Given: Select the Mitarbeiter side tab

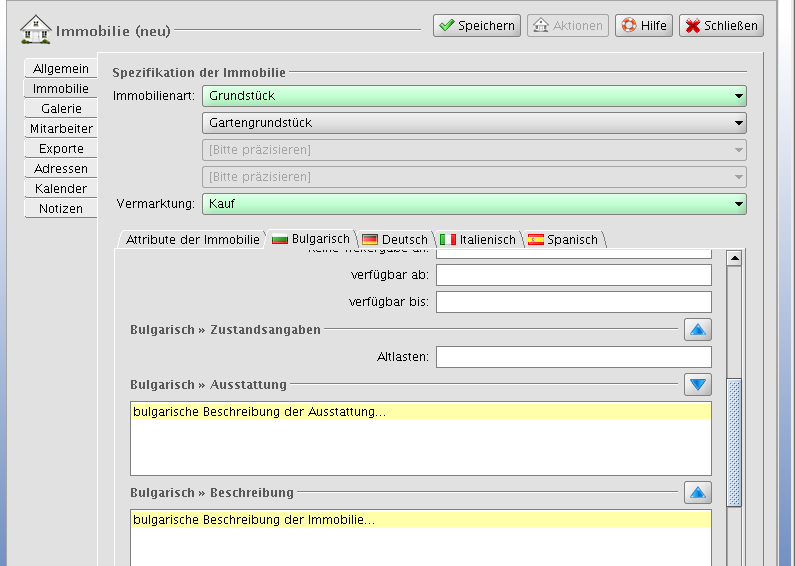Looking at the screenshot, I should (61, 129).
